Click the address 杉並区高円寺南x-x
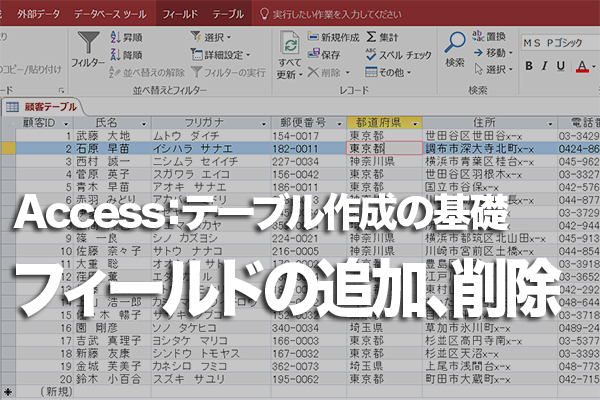 tap(473, 341)
